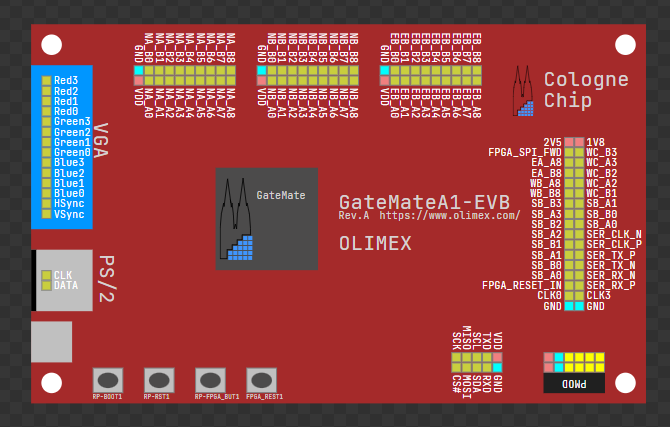Open the https://www.olimex.com/ link
This screenshot has height=427, width=670.
click(450, 215)
